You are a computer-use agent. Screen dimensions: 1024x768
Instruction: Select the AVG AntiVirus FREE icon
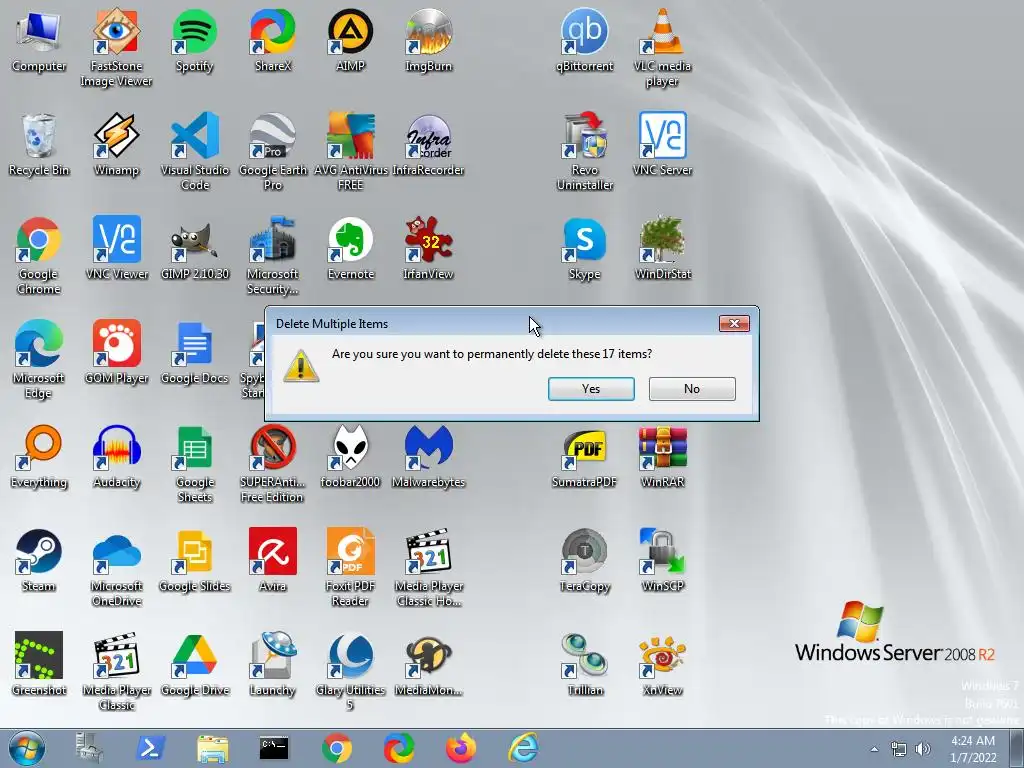click(x=350, y=152)
